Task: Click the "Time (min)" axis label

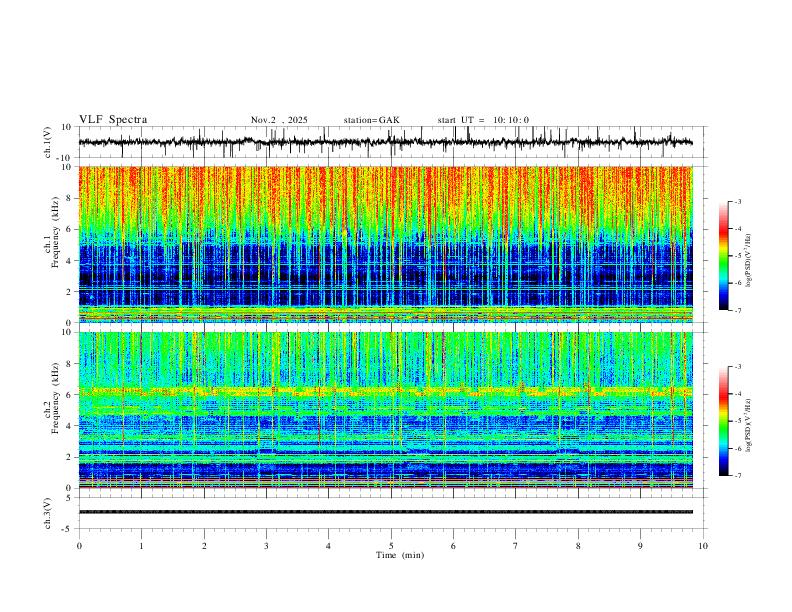Action: point(400,555)
